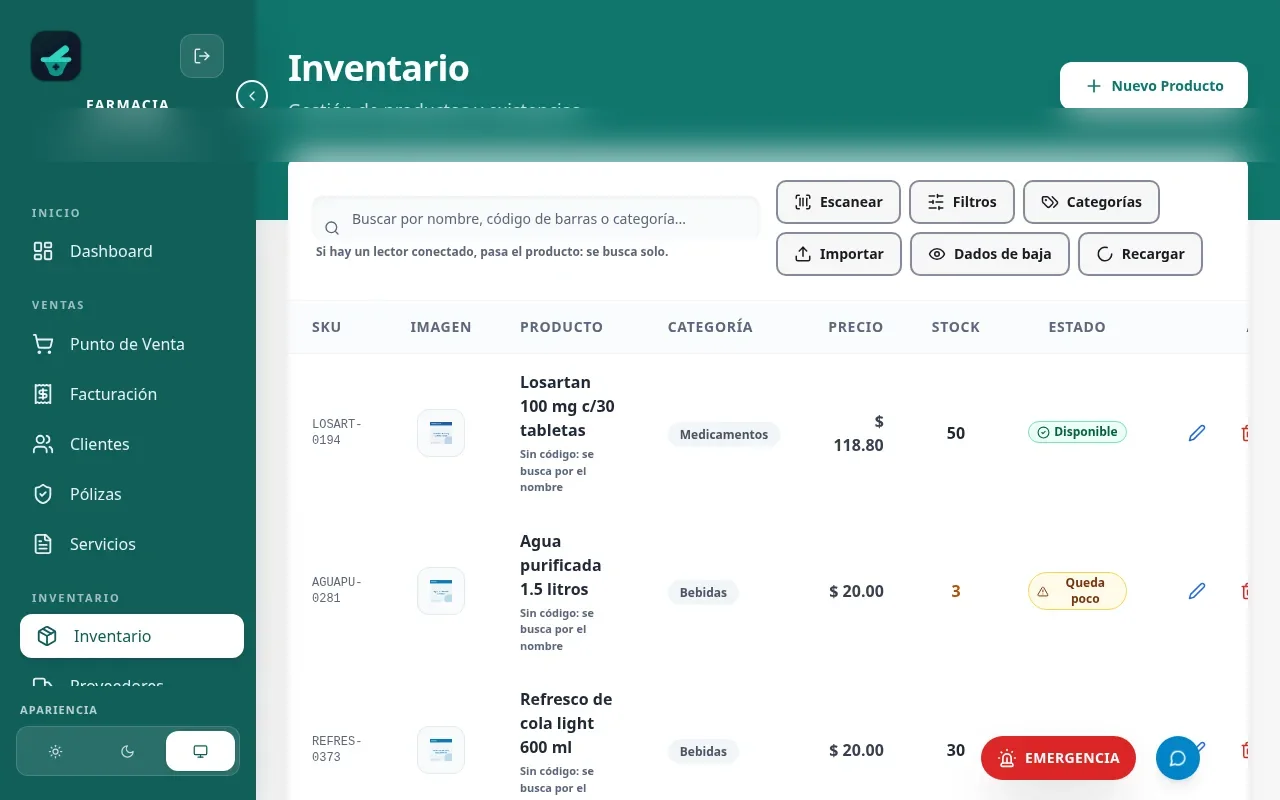The image size is (1280, 800).
Task: Click the red EMERGENCIA button
Action: 1058,758
